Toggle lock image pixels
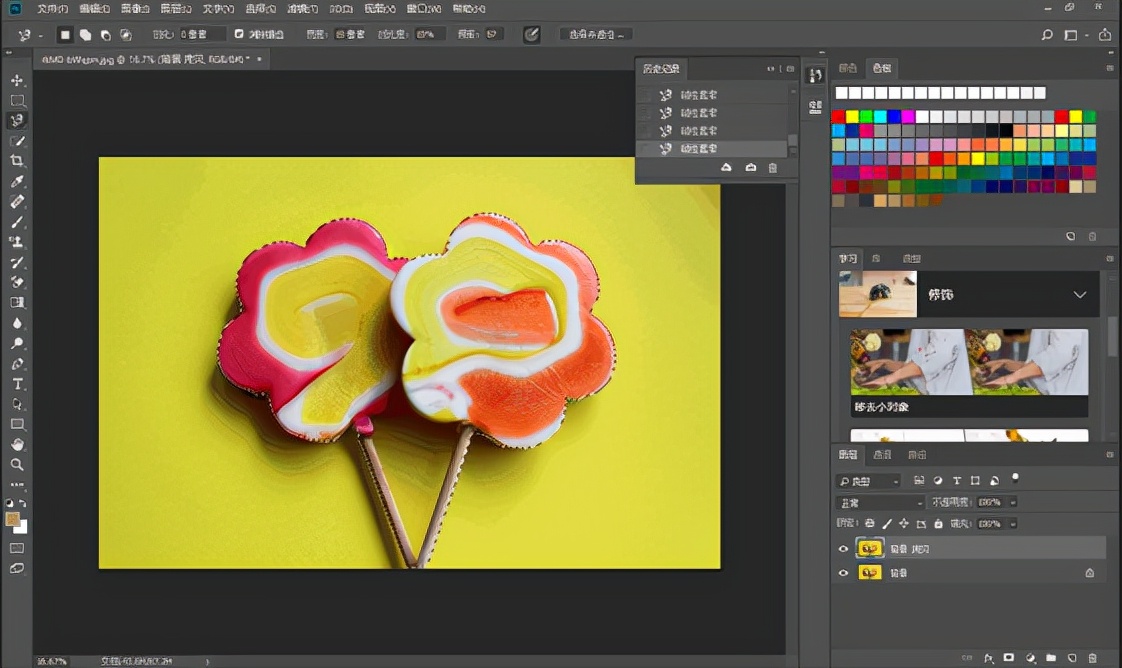This screenshot has height=668, width=1122. (887, 524)
